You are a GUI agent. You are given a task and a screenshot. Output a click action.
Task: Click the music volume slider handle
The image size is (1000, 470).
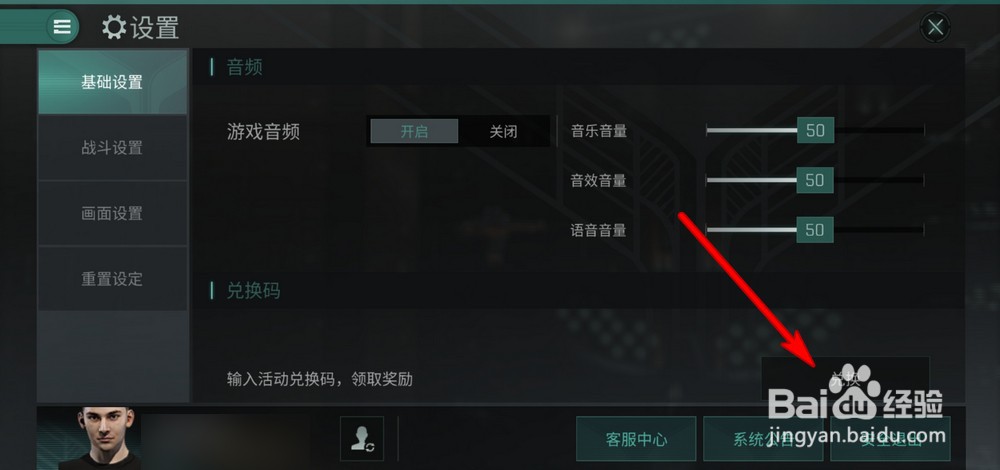[815, 131]
